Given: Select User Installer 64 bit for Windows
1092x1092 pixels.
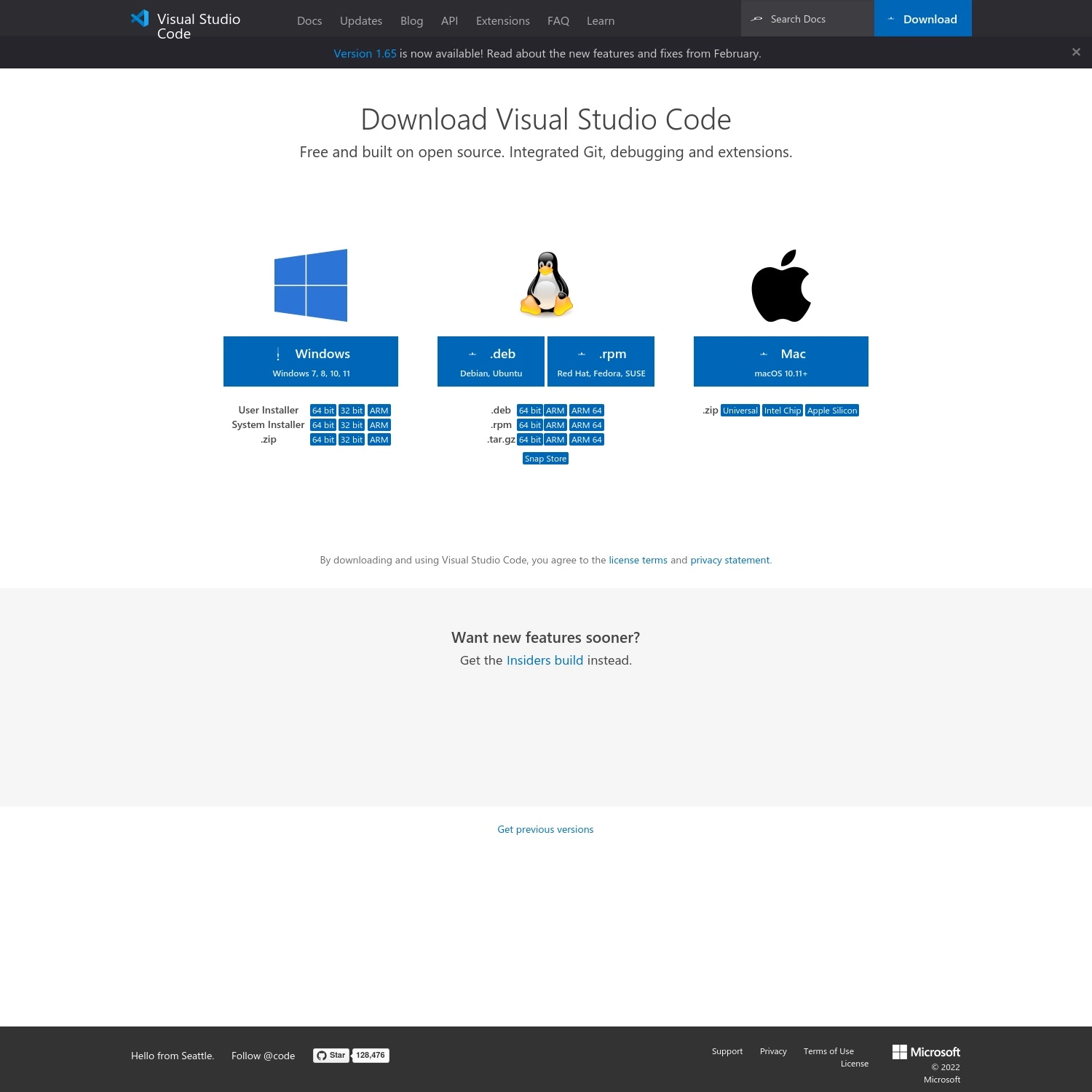Looking at the screenshot, I should (323, 411).
